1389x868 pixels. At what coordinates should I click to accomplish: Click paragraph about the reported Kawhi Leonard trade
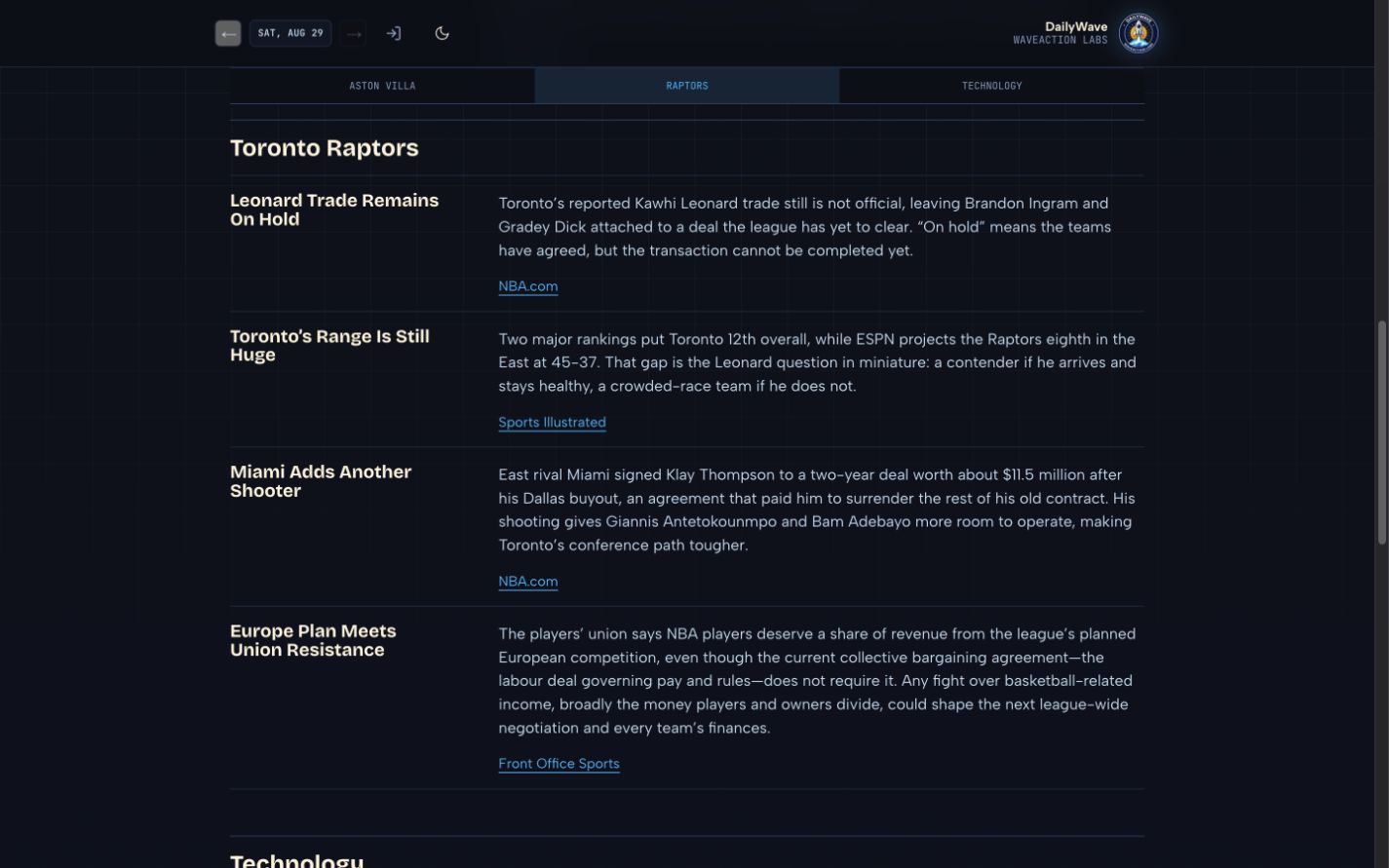click(x=805, y=227)
